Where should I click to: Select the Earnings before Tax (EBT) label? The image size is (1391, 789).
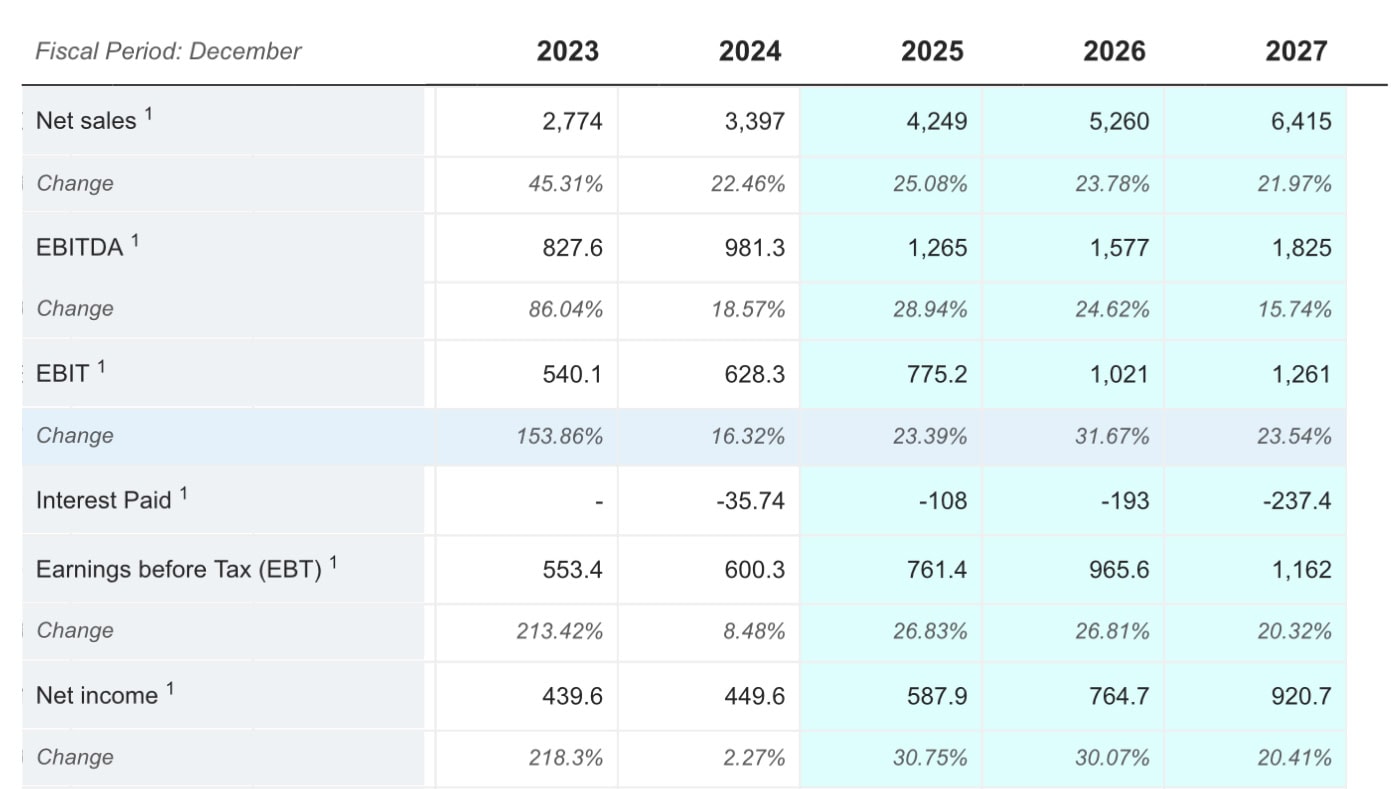178,569
